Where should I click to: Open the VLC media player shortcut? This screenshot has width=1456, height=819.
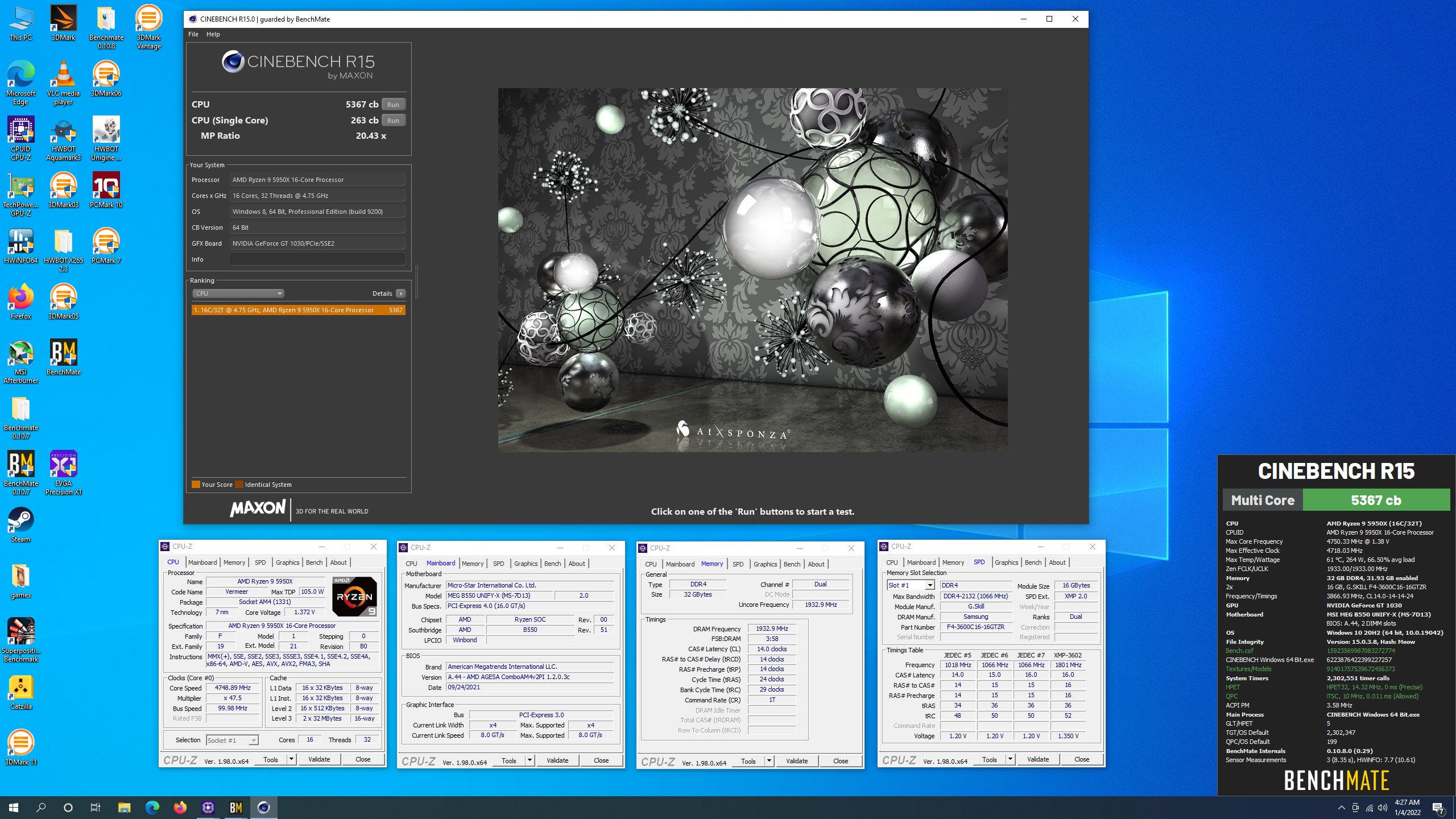[63, 82]
